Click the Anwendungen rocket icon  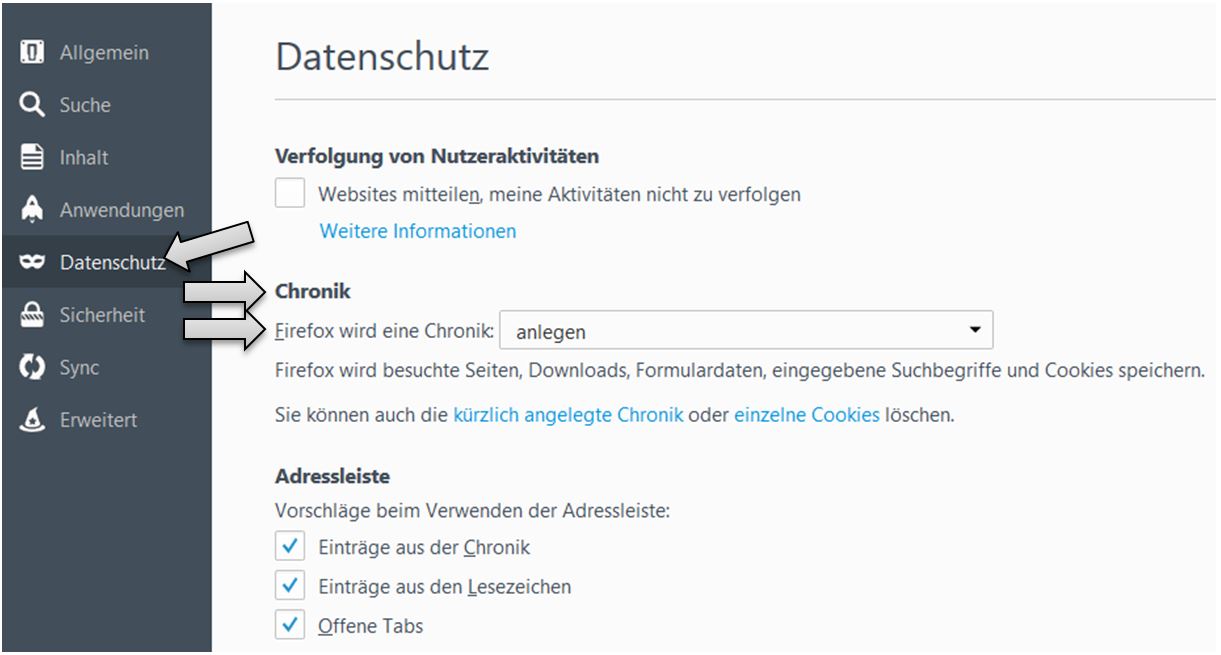coord(32,210)
